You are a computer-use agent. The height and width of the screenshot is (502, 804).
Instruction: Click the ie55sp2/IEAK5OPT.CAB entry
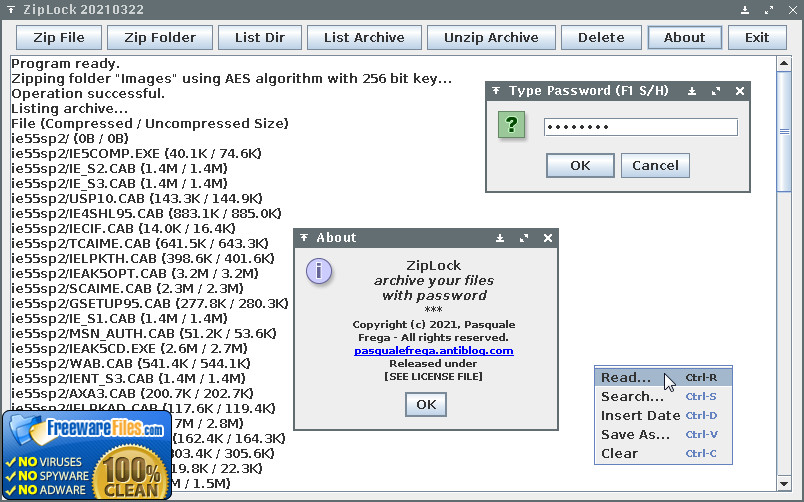[x=135, y=273]
